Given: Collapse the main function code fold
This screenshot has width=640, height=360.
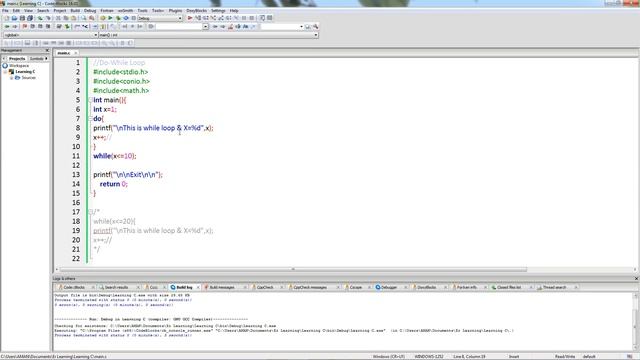Looking at the screenshot, I should point(90,100).
